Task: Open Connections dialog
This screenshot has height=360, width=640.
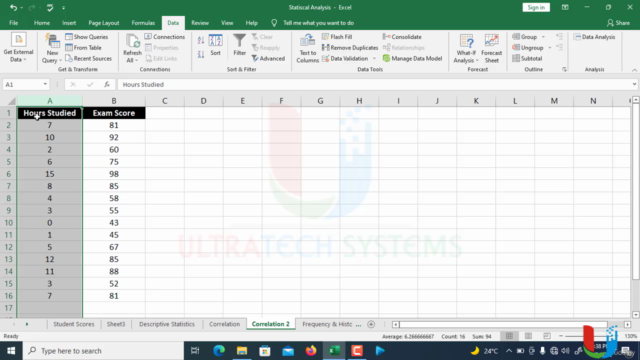Action: 164,37
